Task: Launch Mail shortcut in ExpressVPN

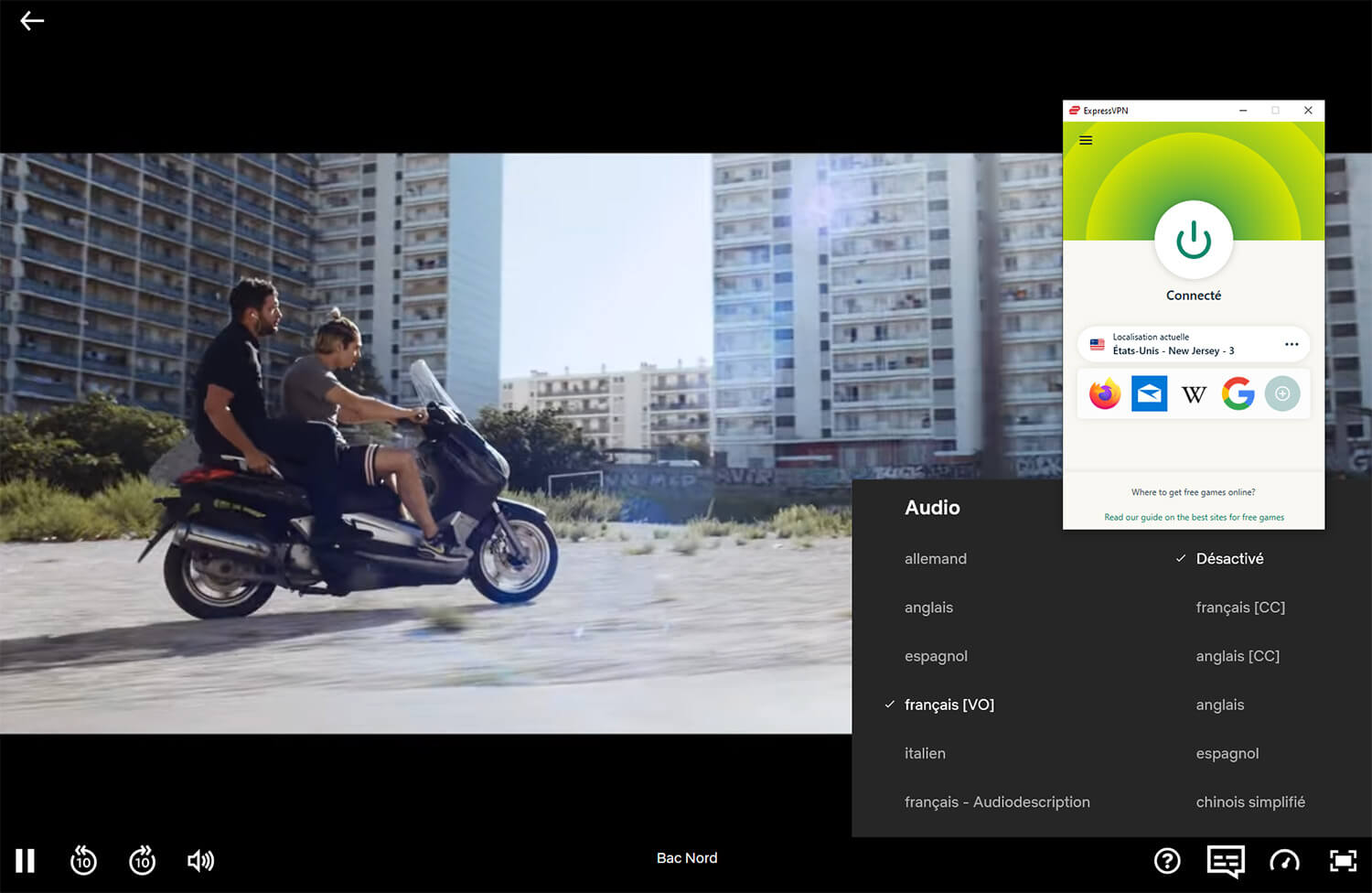Action: (x=1149, y=393)
